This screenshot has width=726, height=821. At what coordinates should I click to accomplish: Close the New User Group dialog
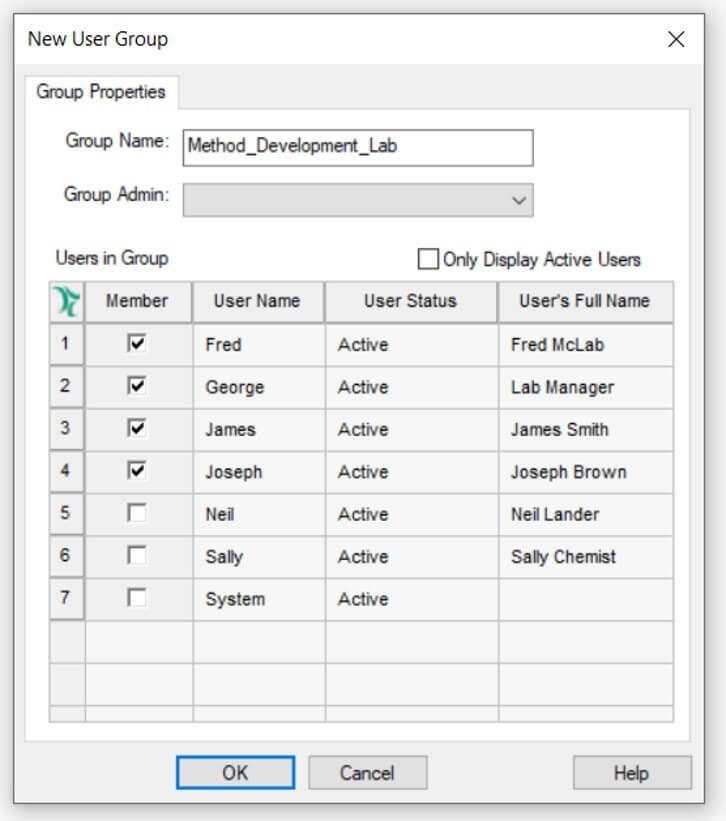[676, 39]
